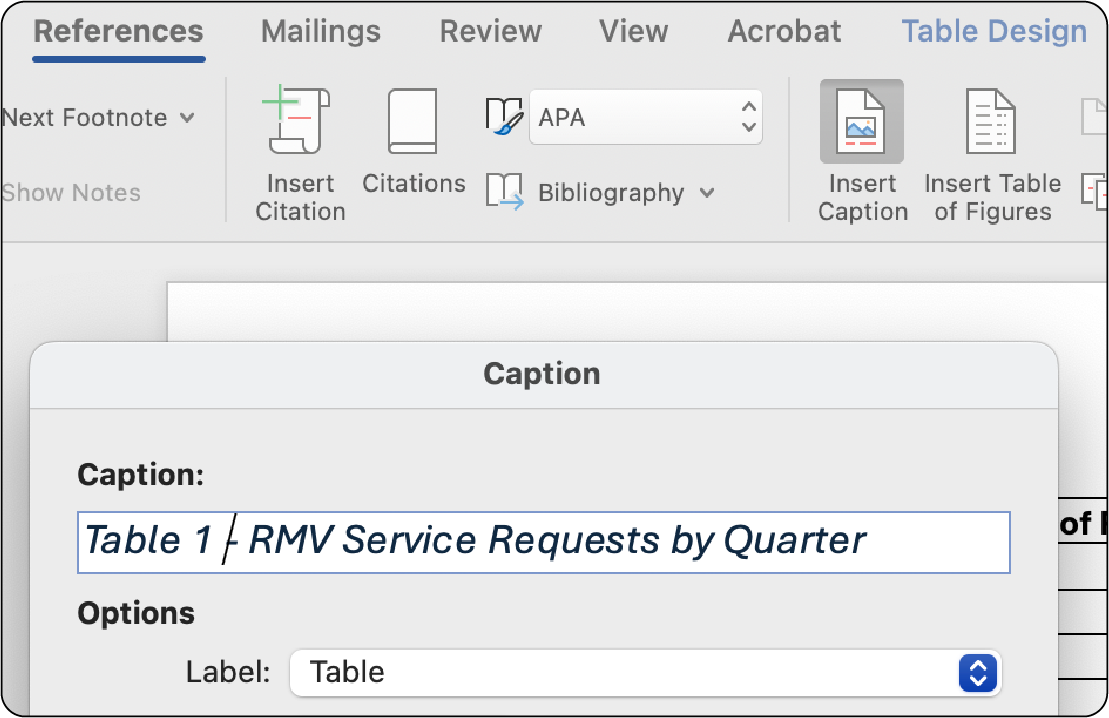Click the citation style pen icon
The width and height of the screenshot is (1109, 718).
click(504, 115)
